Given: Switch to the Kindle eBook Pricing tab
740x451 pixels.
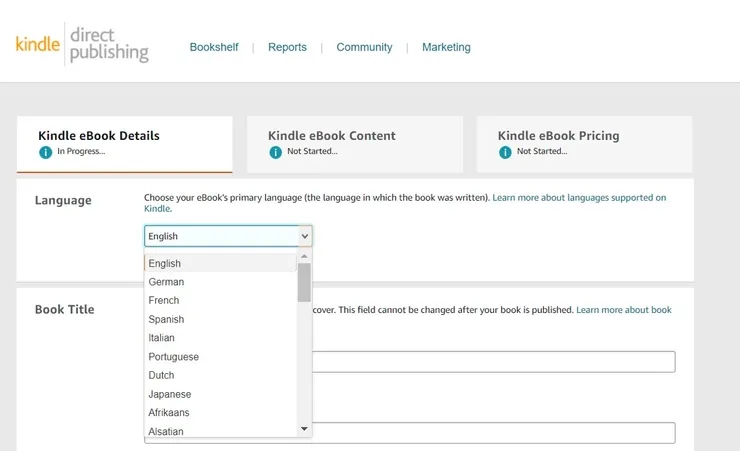Looking at the screenshot, I should coord(585,143).
